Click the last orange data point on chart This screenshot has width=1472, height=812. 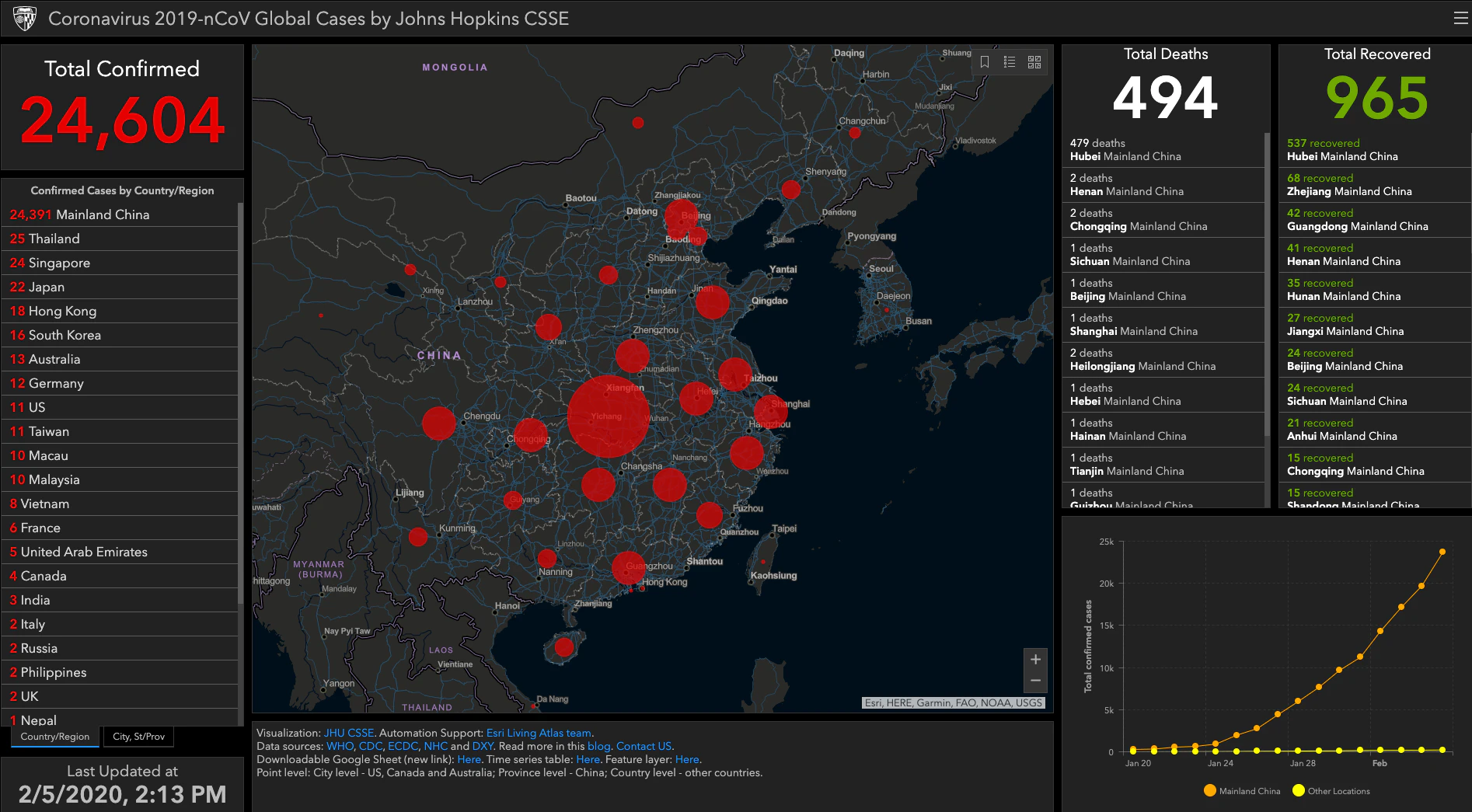pyautogui.click(x=1442, y=552)
